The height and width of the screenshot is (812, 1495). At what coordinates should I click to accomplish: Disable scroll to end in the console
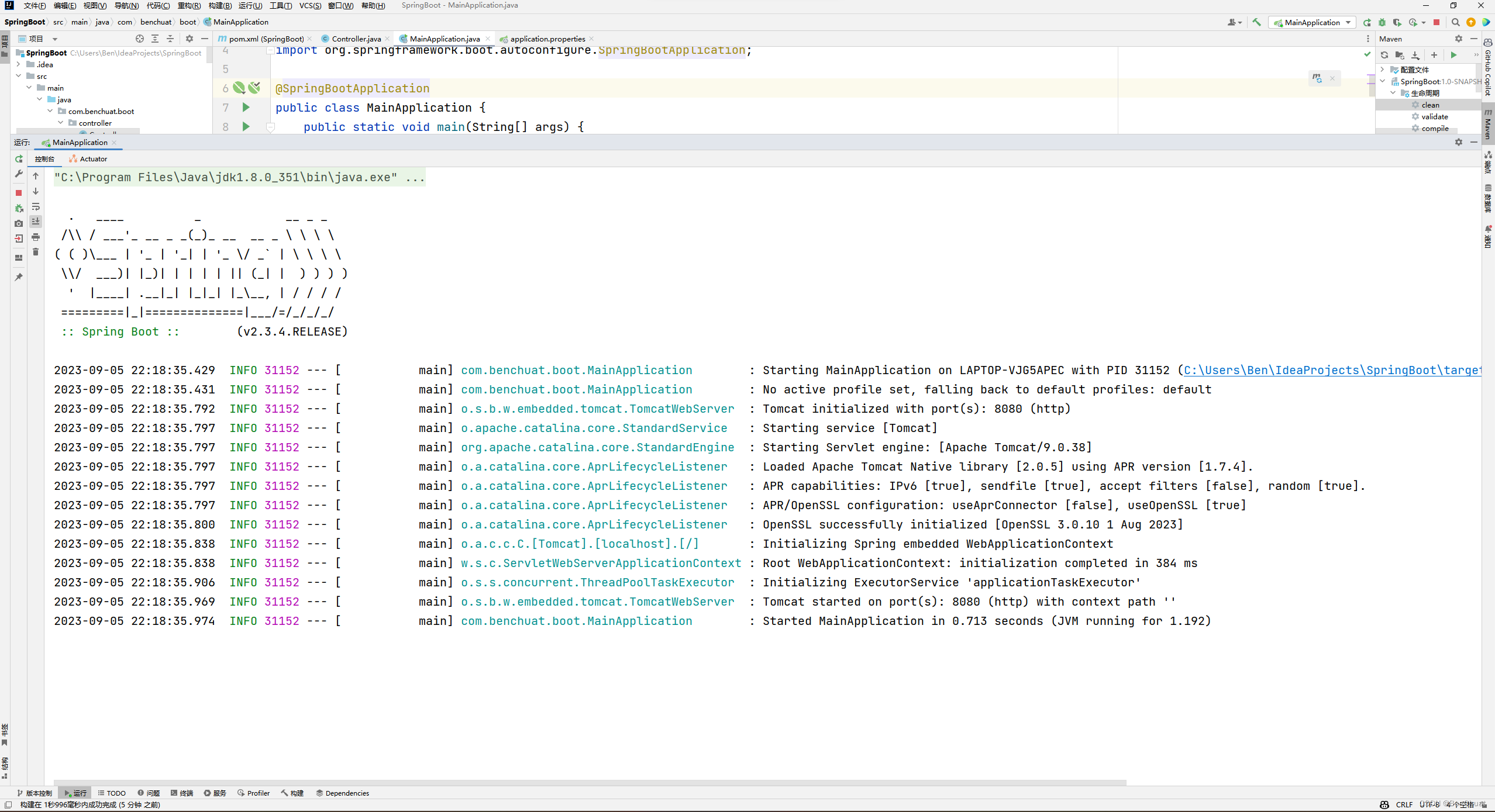tap(36, 222)
